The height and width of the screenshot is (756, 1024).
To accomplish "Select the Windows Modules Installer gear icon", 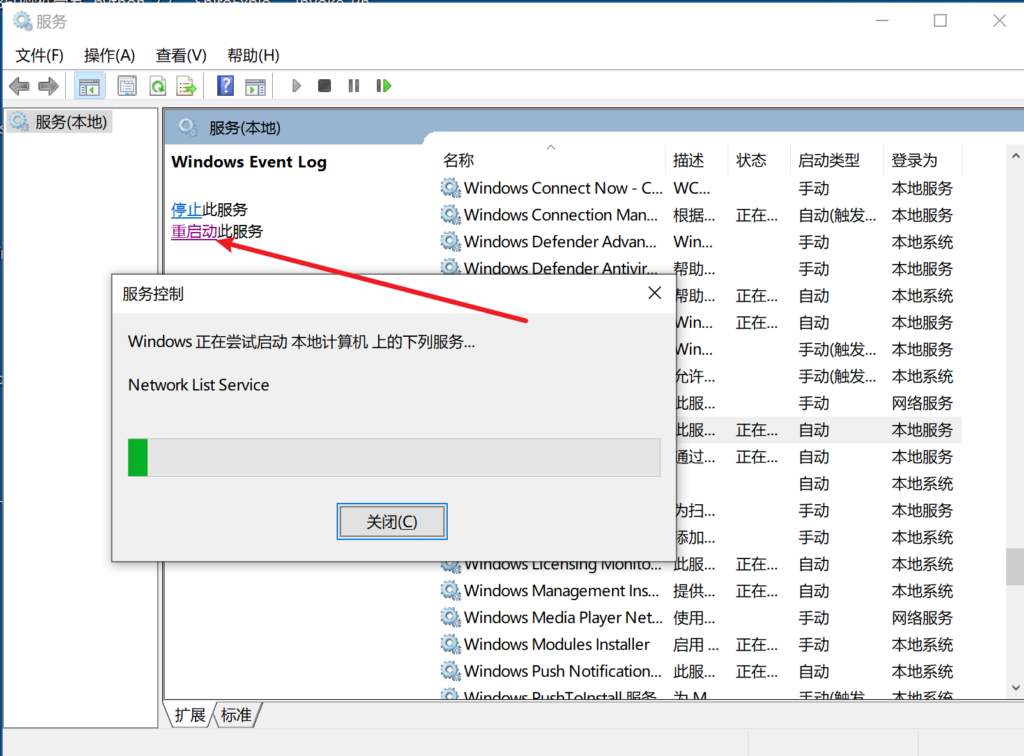I will click(x=450, y=644).
